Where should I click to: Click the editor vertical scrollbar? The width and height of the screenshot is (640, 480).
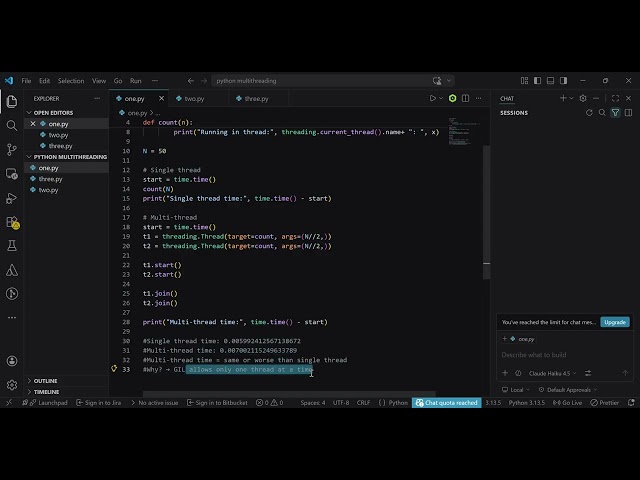486,213
